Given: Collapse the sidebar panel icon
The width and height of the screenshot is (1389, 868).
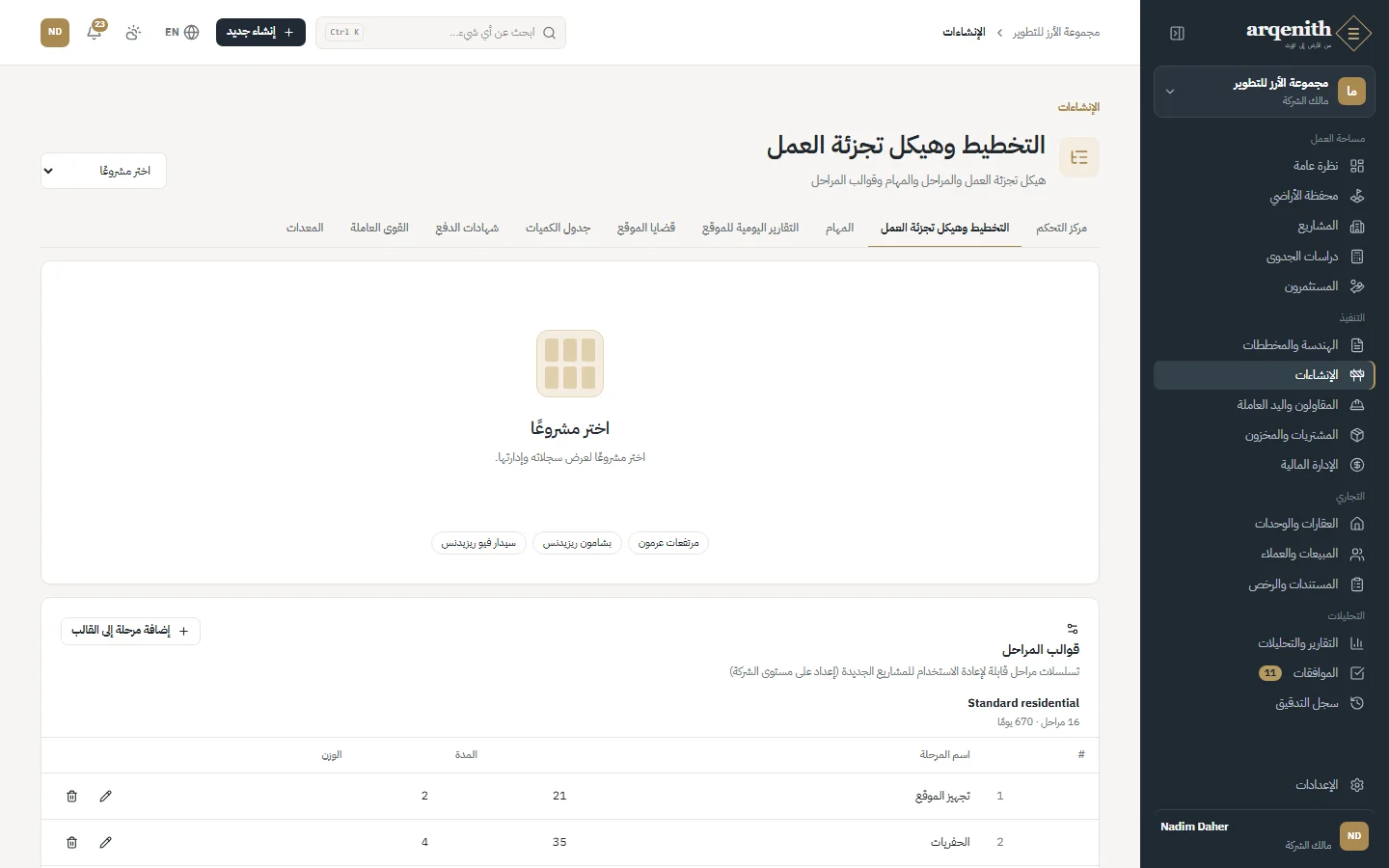Looking at the screenshot, I should point(1177,33).
